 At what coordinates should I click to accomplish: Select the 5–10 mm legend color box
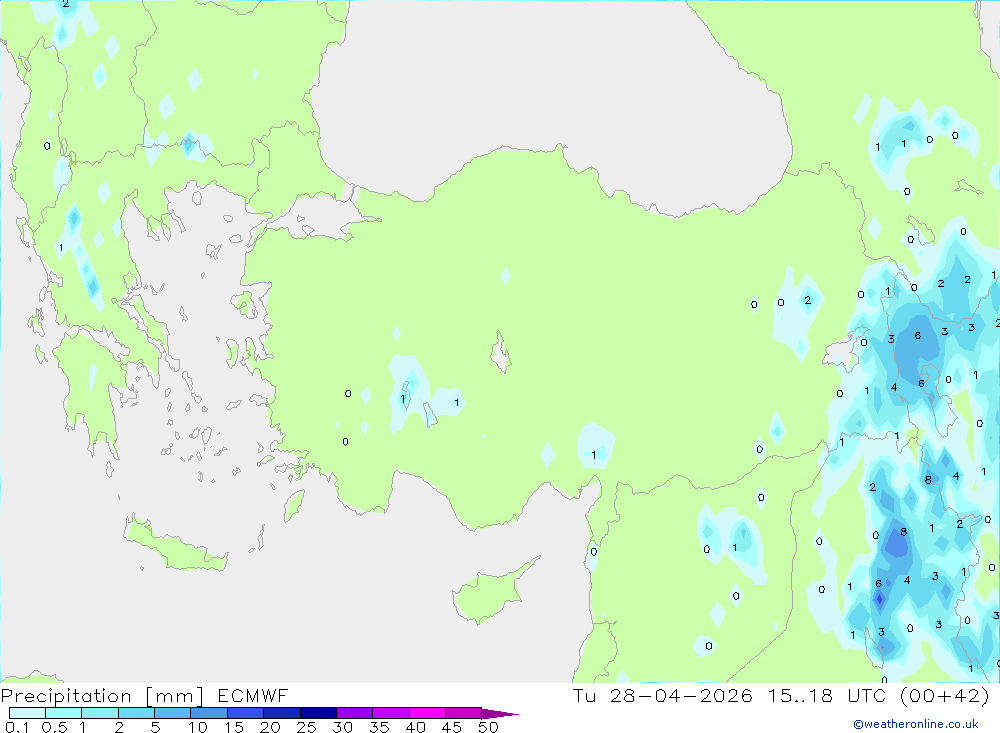click(172, 713)
